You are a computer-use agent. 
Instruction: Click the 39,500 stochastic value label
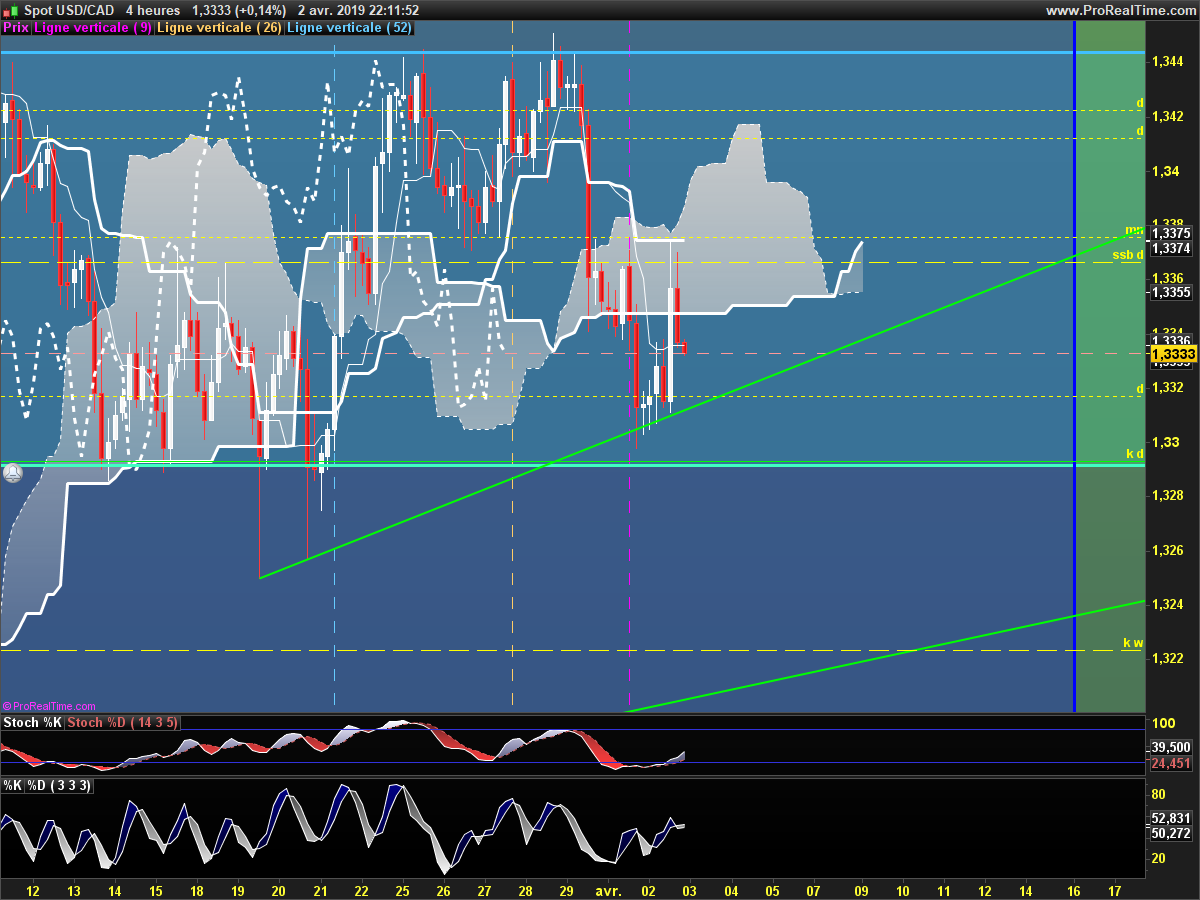(1171, 747)
